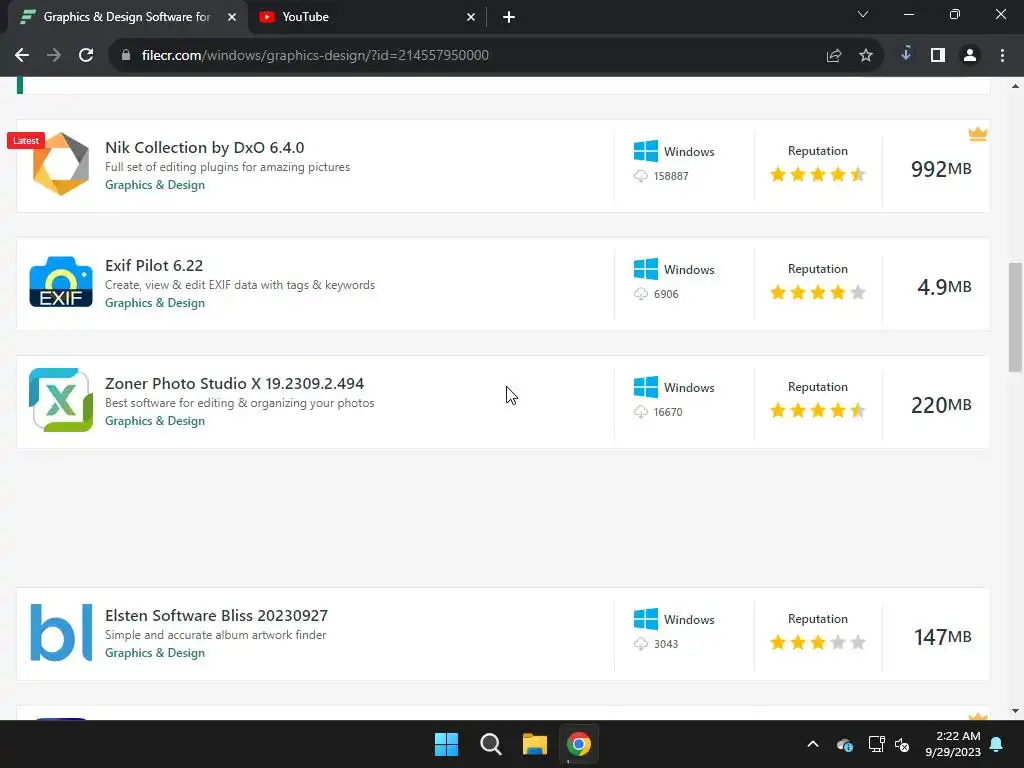Click the 220MB file size
1024x768 pixels.
[941, 405]
